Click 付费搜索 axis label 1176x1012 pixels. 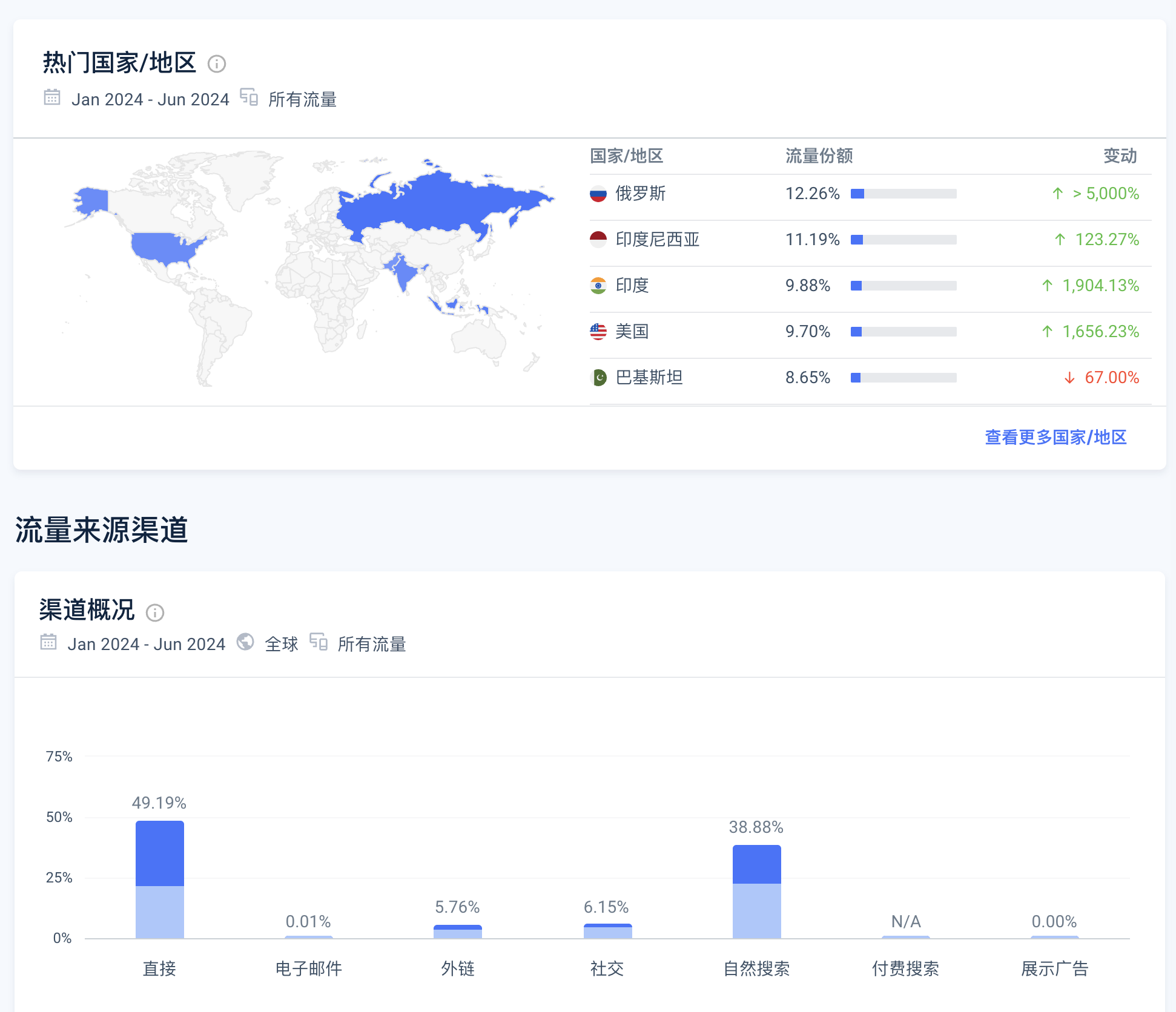pos(906,969)
